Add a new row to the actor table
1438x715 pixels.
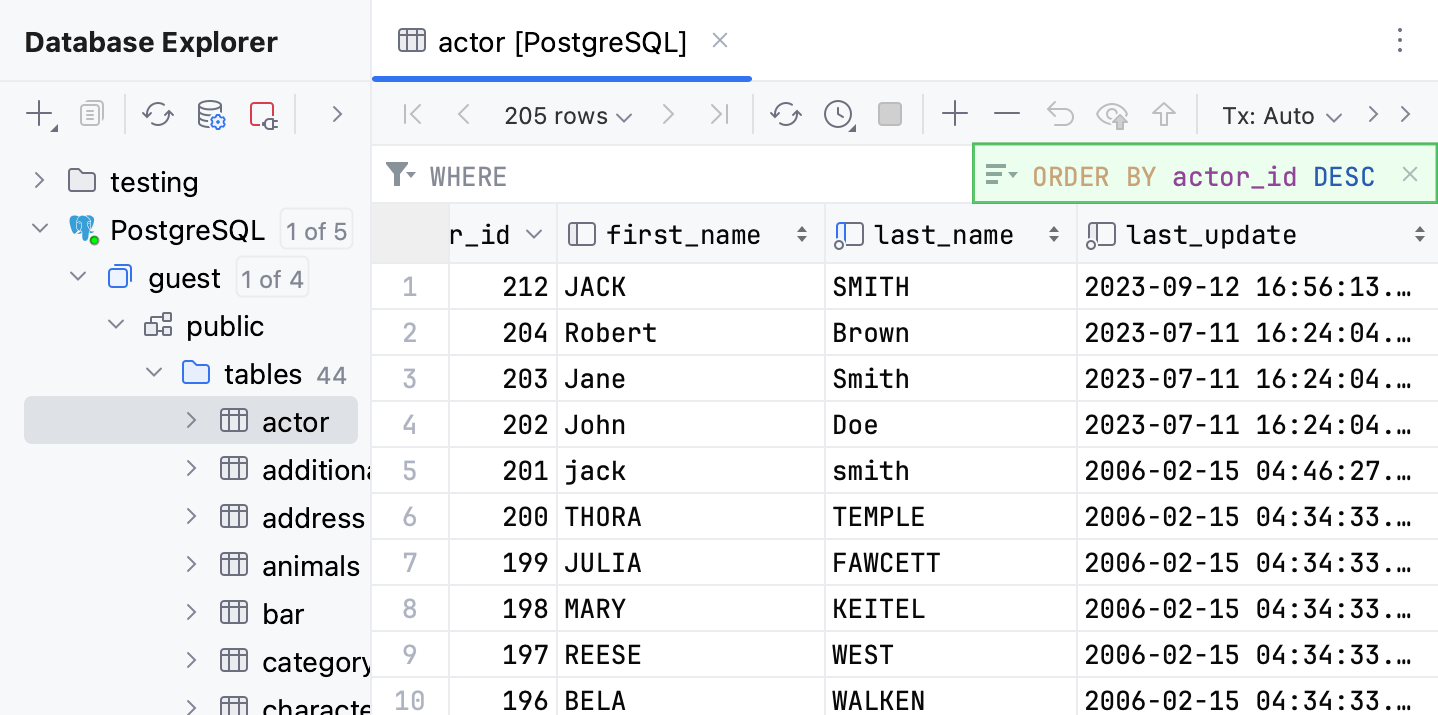954,114
